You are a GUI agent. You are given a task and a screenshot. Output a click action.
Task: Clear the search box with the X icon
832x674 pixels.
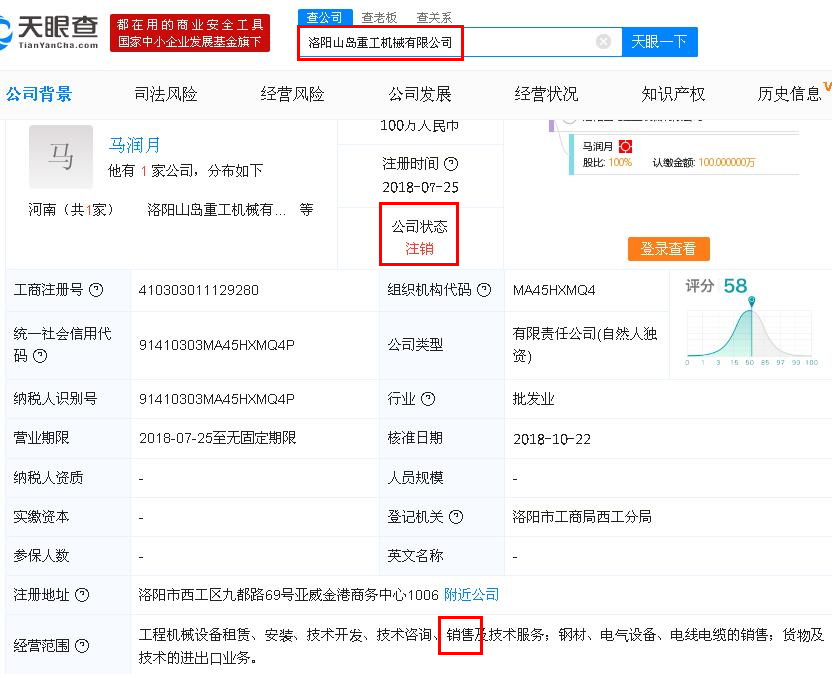click(603, 42)
